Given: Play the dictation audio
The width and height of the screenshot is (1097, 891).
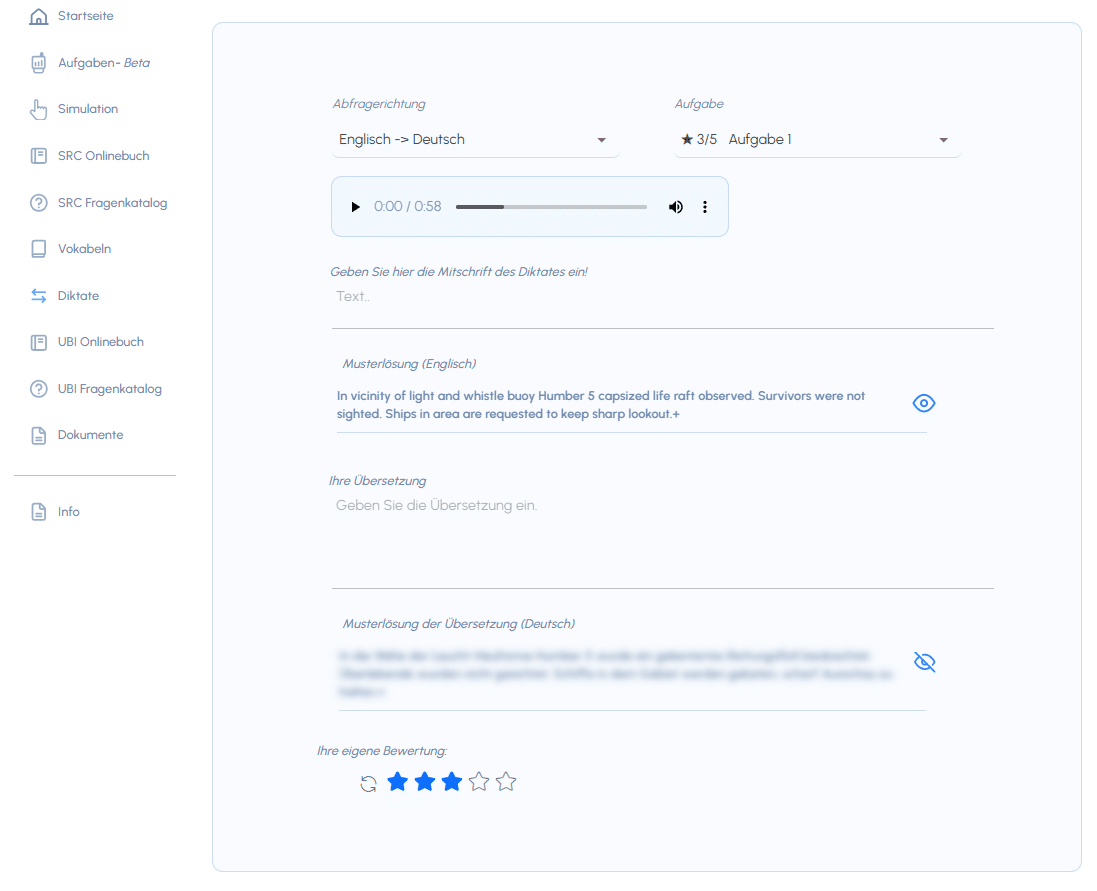Looking at the screenshot, I should tap(355, 207).
